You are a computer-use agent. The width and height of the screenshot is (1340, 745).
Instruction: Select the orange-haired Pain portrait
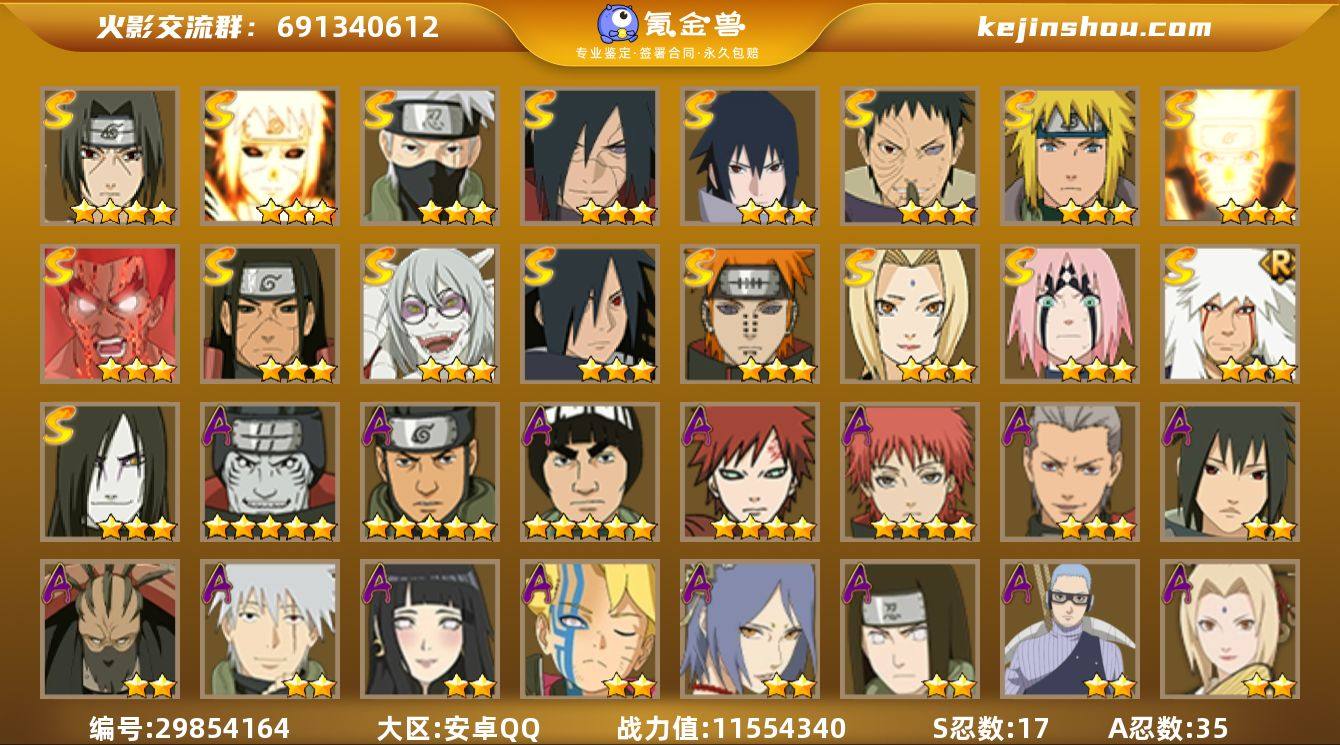[x=749, y=314]
